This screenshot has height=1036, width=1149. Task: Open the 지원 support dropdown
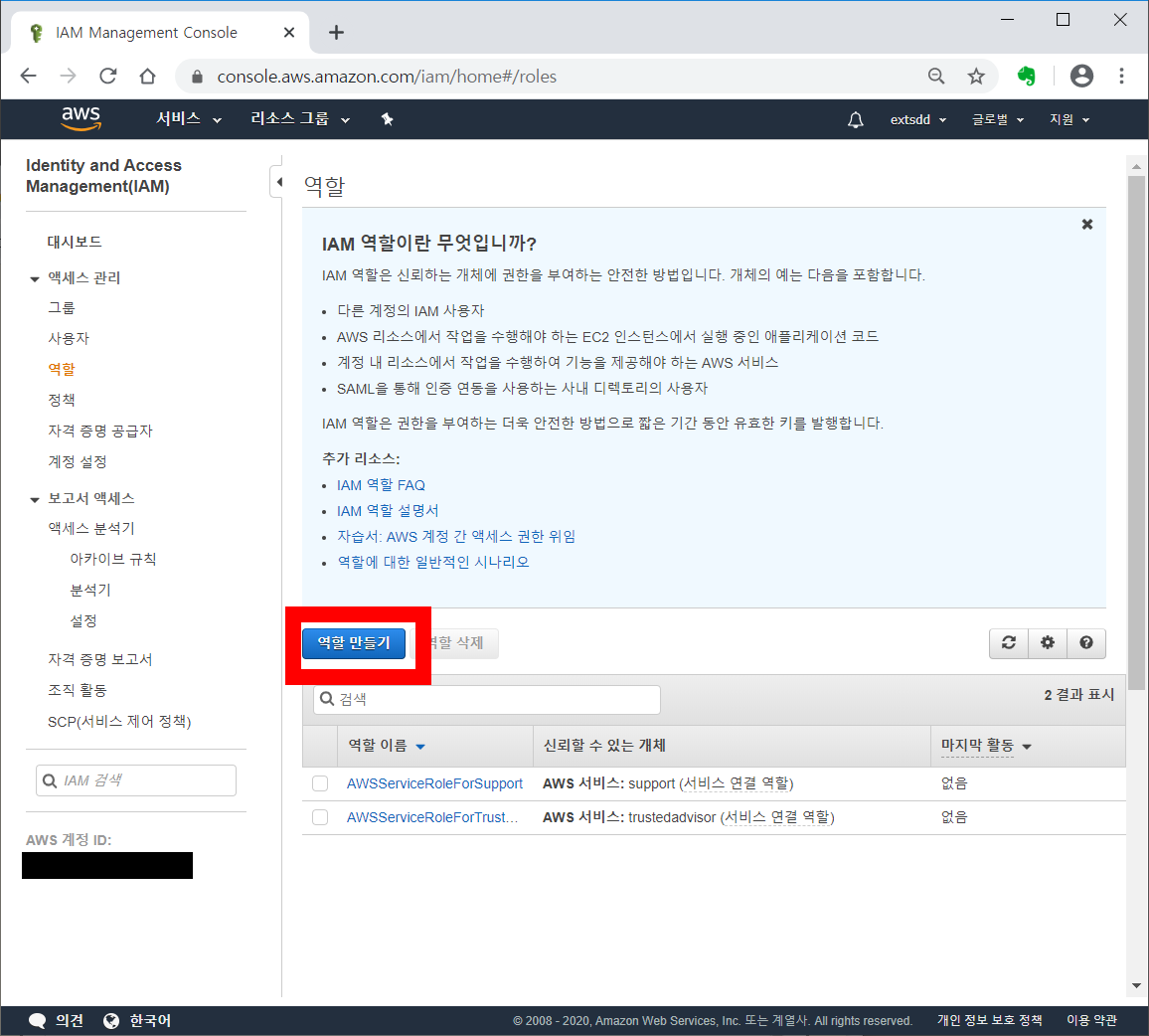click(x=1069, y=119)
